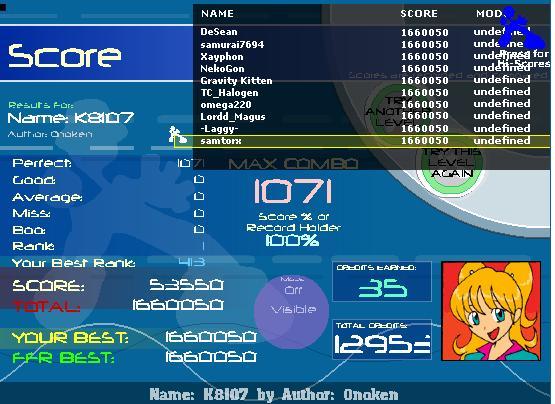The image size is (555, 404).
Task: Click the blue dancer icon for Hi-Scores
Action: coord(523,28)
